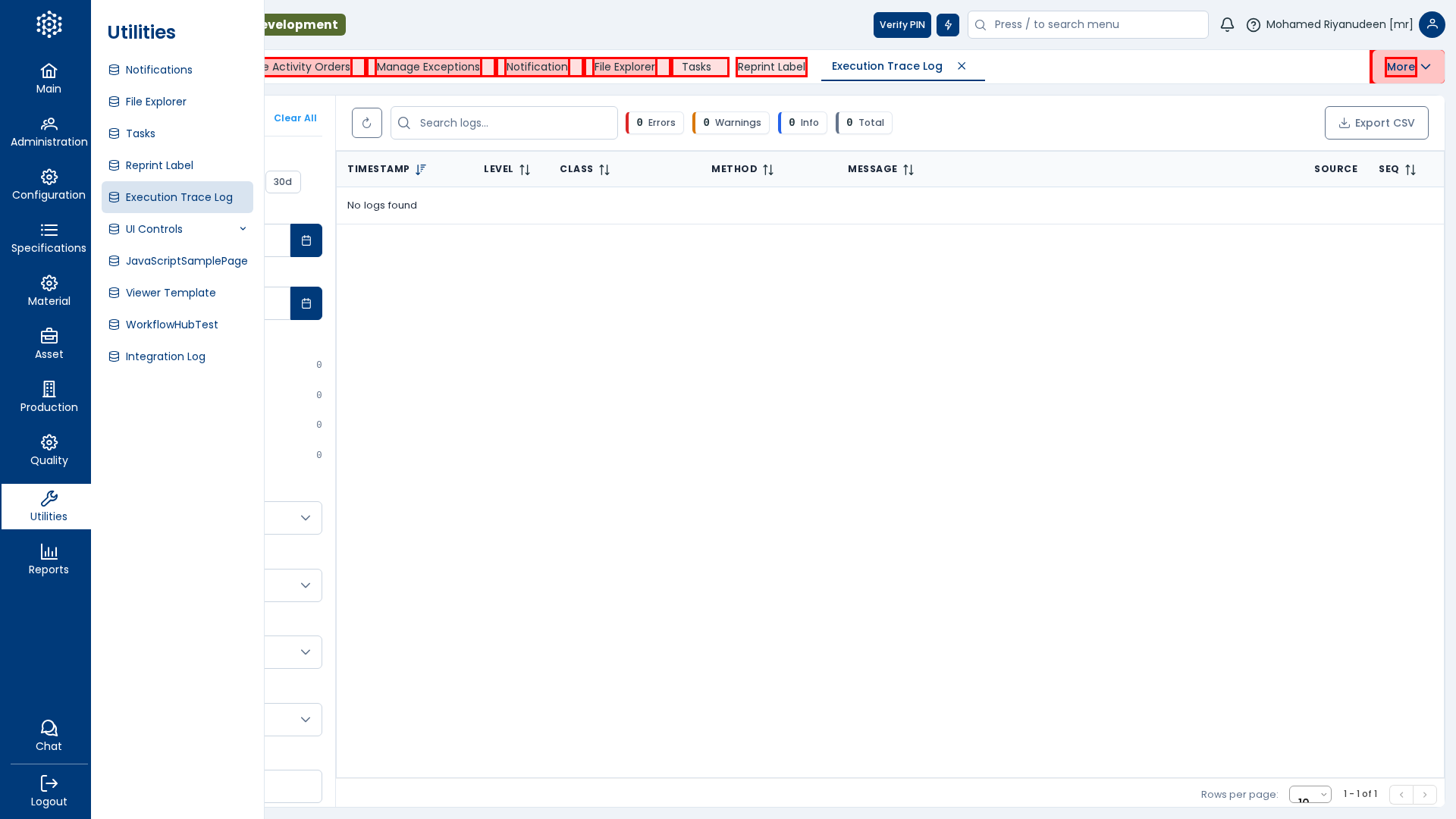Switch to the Reprint Label tab
This screenshot has width=1456, height=819.
coord(771,67)
